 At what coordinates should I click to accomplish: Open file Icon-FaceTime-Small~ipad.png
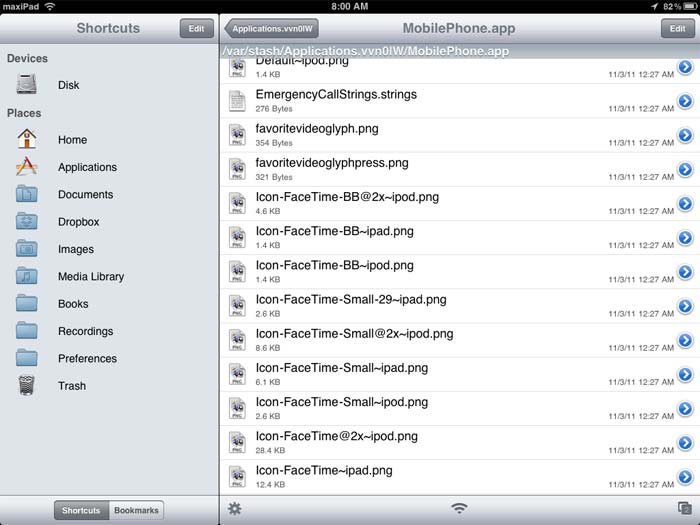460,375
